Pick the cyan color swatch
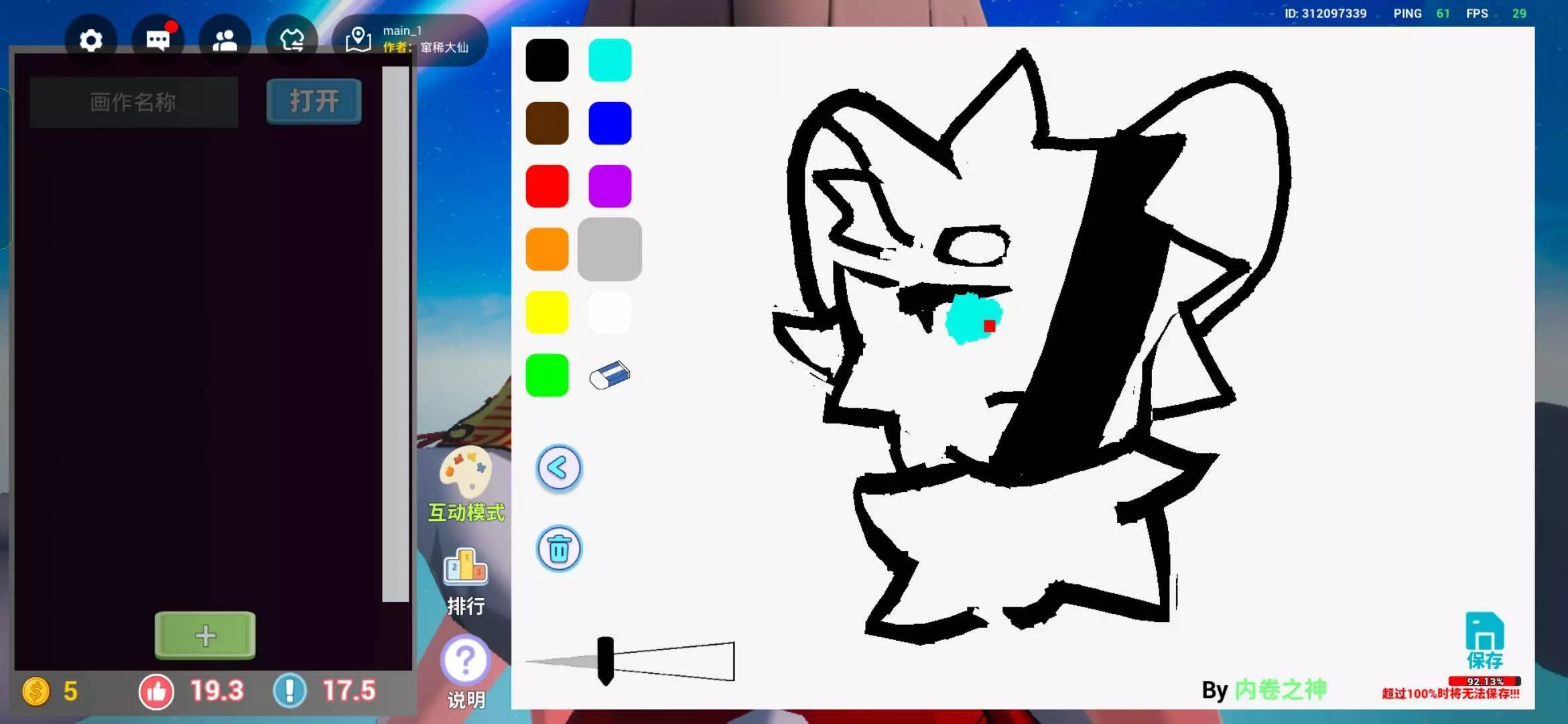The height and width of the screenshot is (724, 1568). [x=610, y=60]
